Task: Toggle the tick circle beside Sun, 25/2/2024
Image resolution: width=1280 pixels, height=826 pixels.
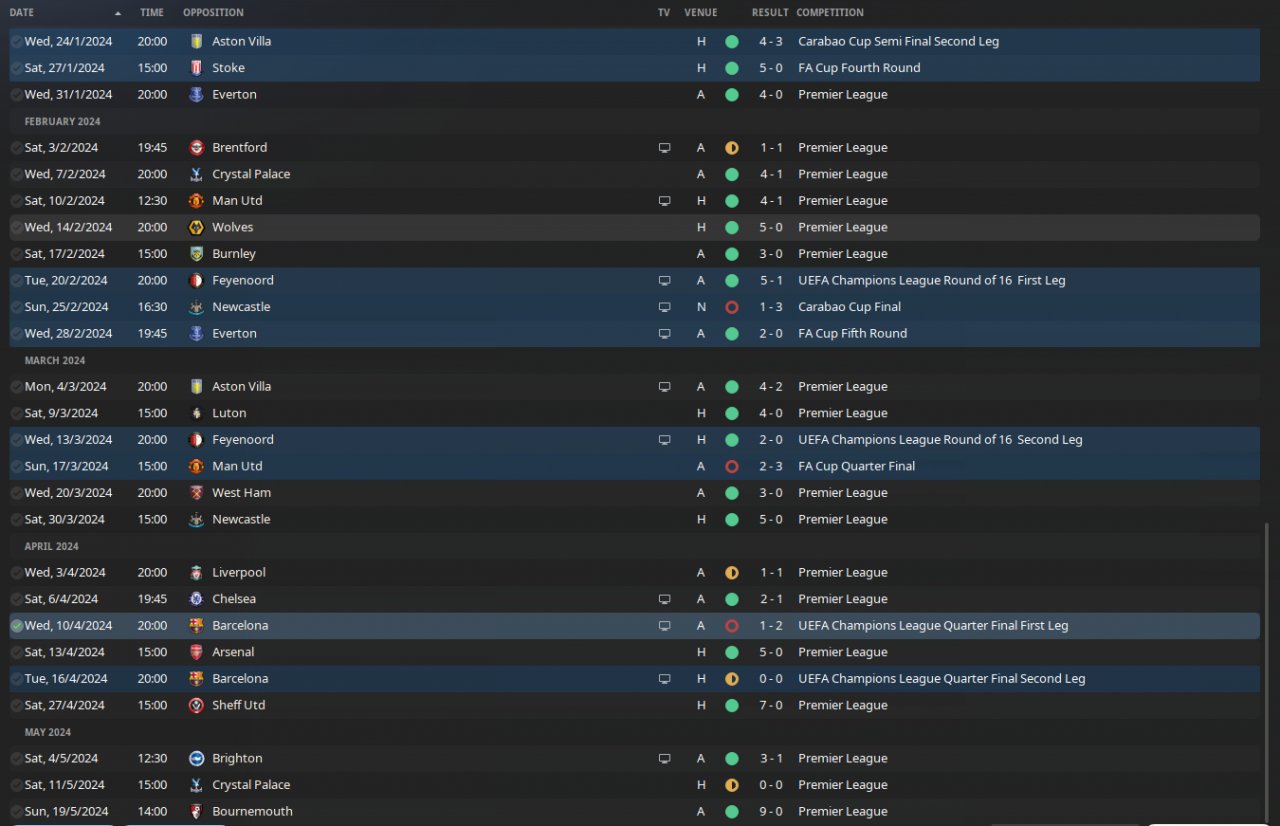Action: click(x=17, y=307)
